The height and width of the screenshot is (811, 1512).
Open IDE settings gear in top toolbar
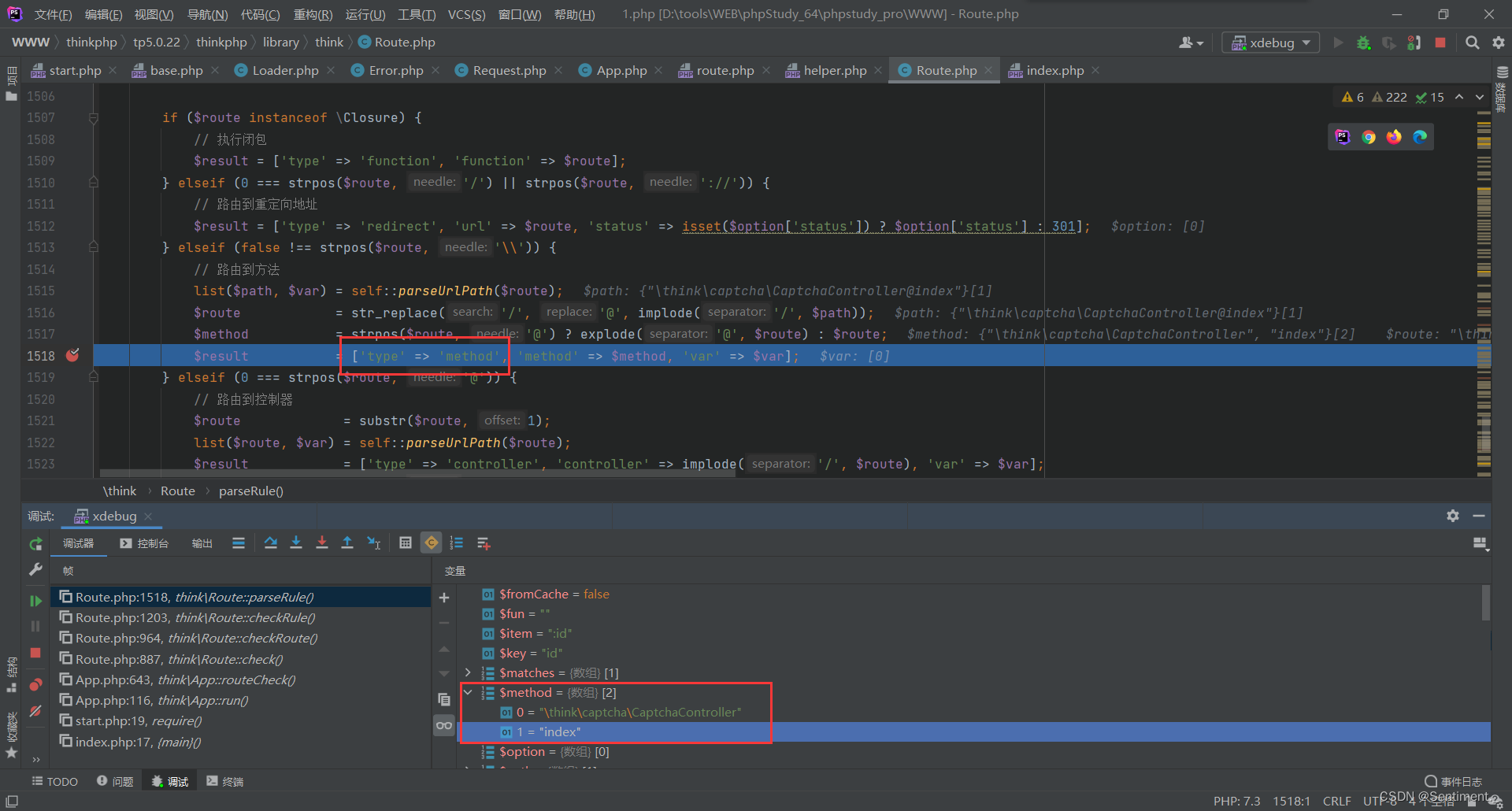(1499, 43)
